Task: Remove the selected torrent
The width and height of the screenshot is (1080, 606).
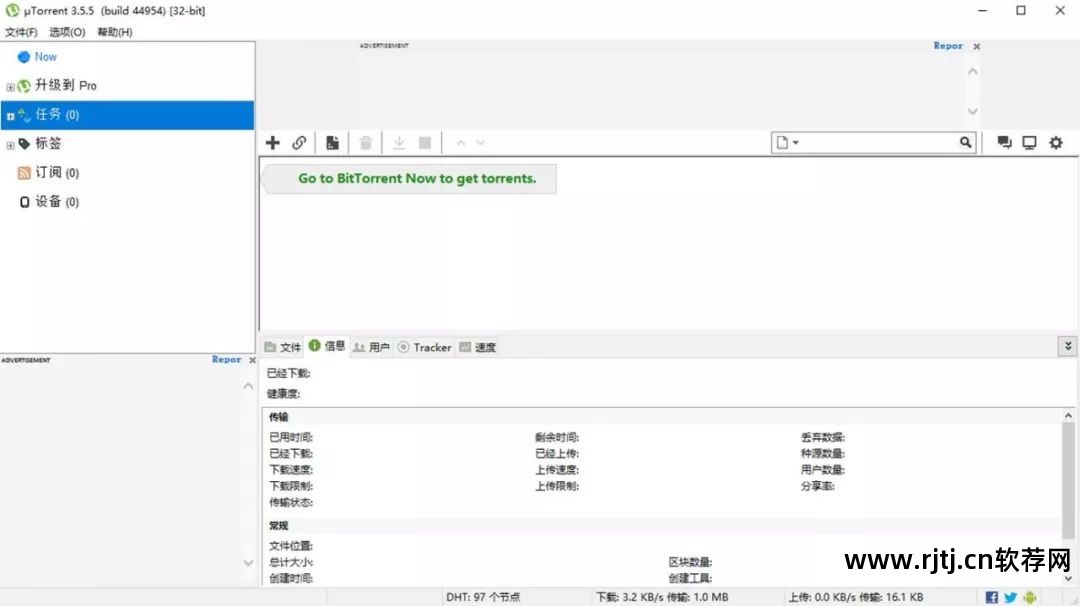Action: 365,142
